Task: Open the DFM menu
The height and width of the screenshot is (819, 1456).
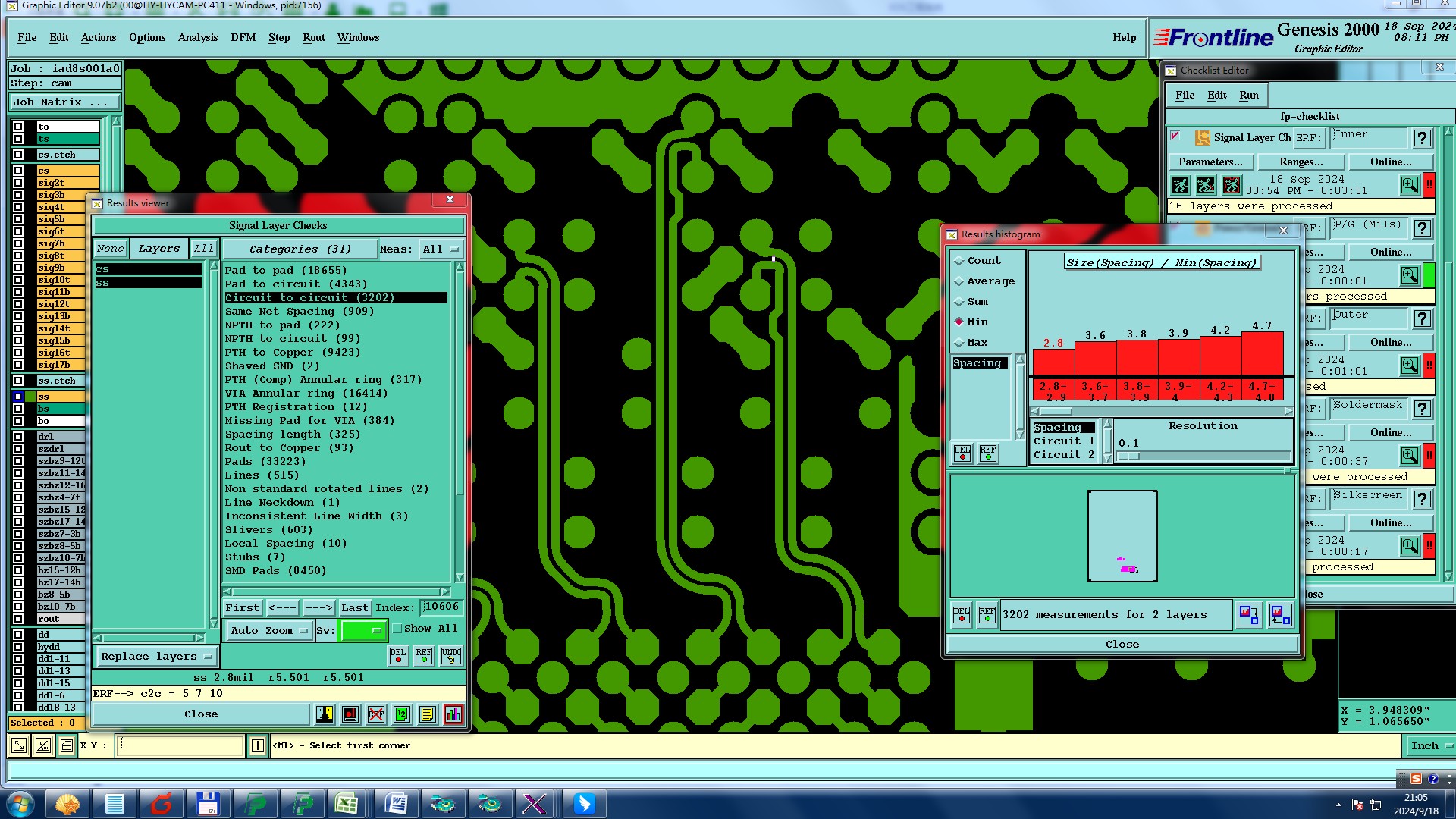Action: [x=243, y=37]
